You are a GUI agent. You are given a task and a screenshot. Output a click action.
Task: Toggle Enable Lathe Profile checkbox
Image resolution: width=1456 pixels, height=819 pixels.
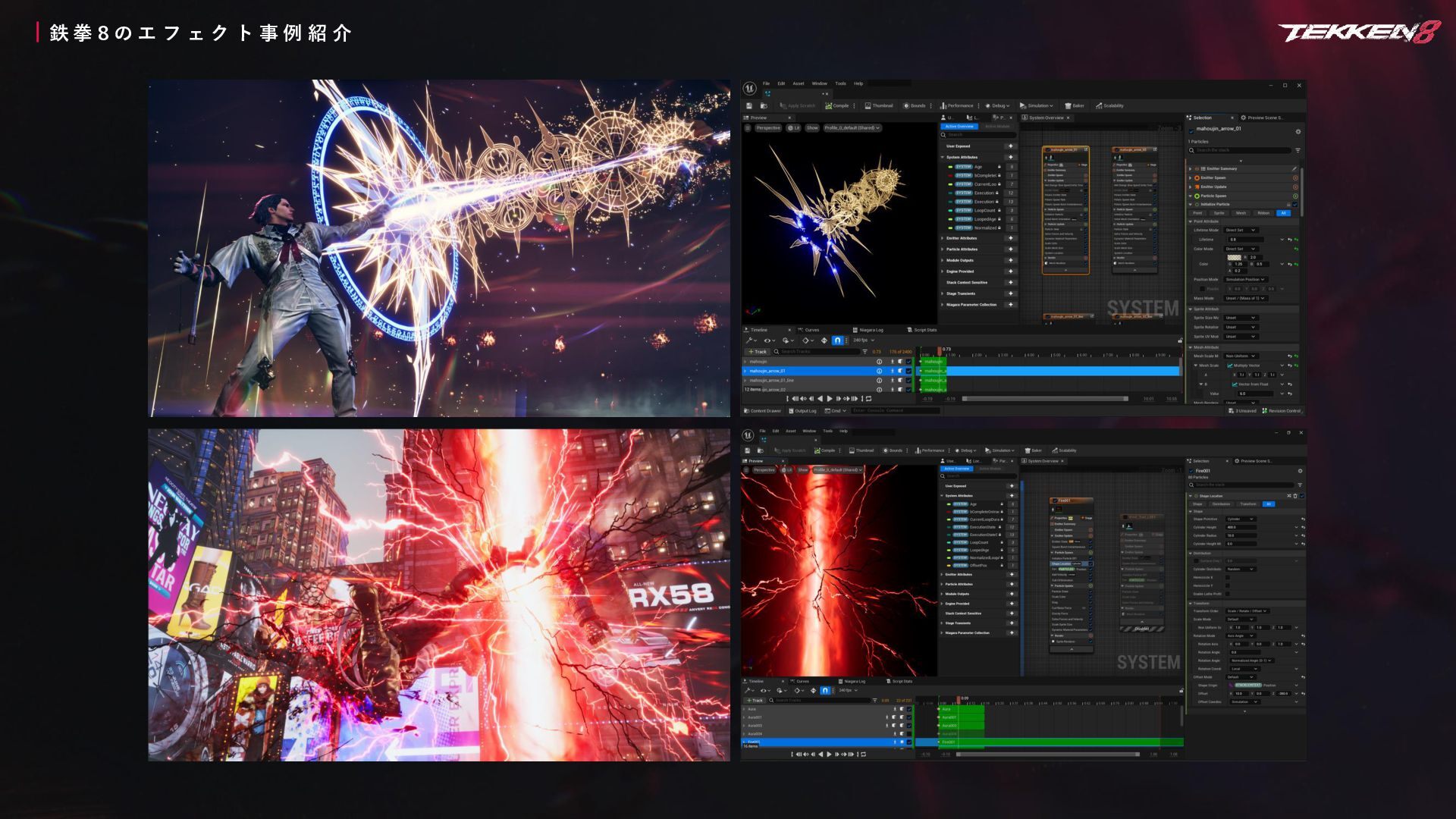[x=1228, y=594]
